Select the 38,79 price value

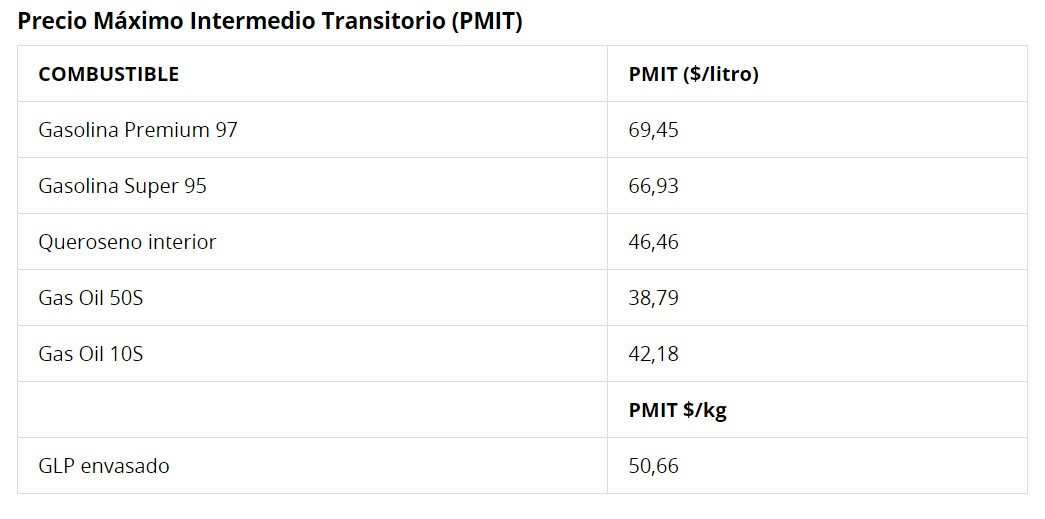coord(654,298)
